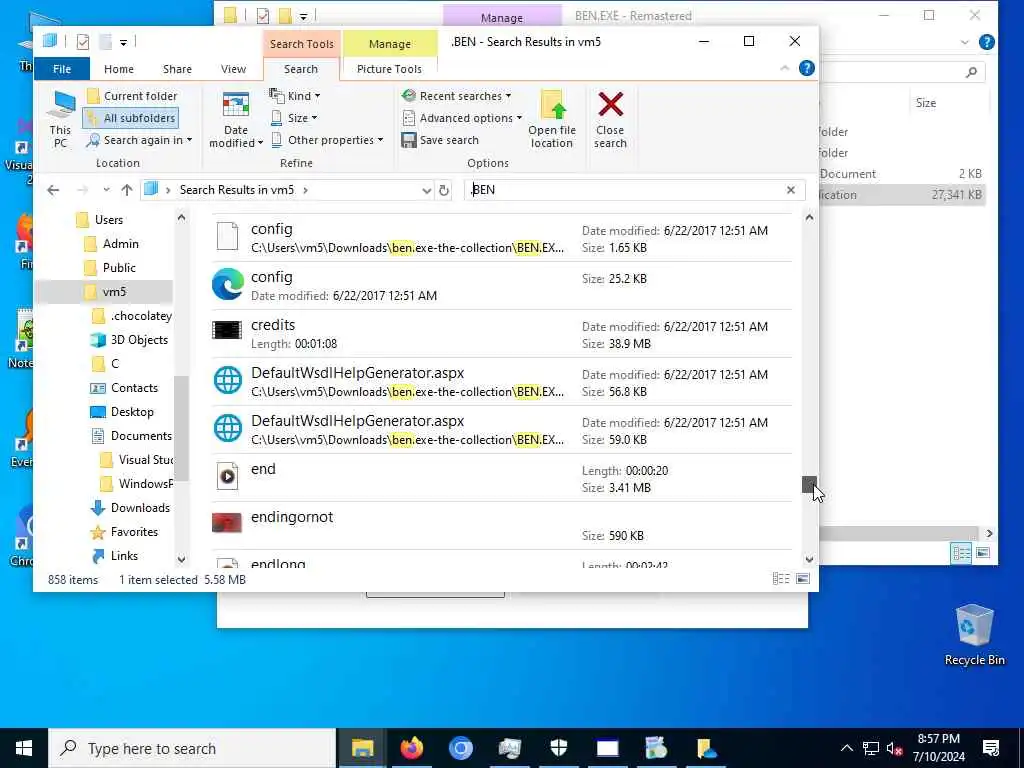Click the Open file location button

pos(552,120)
